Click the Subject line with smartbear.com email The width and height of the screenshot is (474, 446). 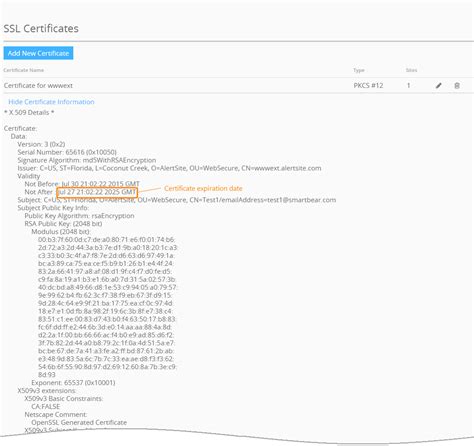tap(177, 200)
